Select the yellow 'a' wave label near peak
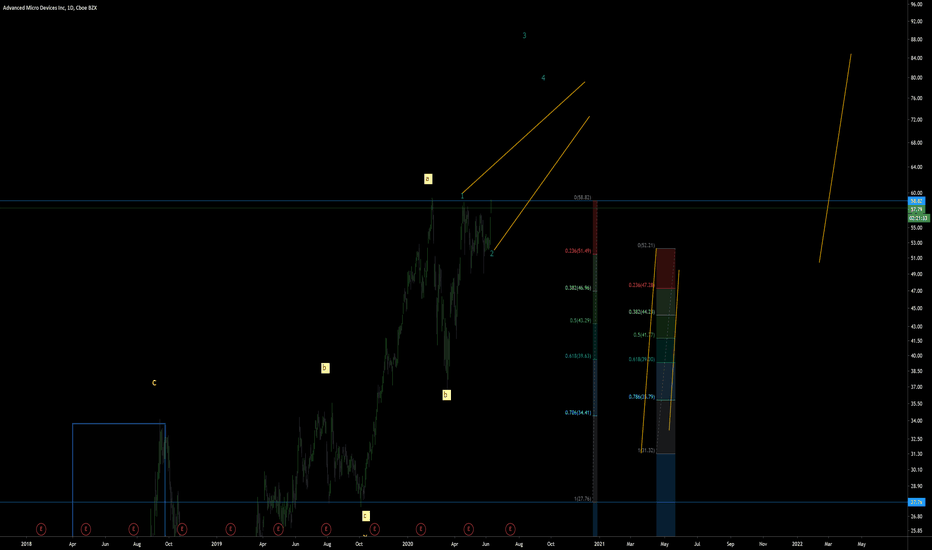The height and width of the screenshot is (550, 932). tap(428, 179)
